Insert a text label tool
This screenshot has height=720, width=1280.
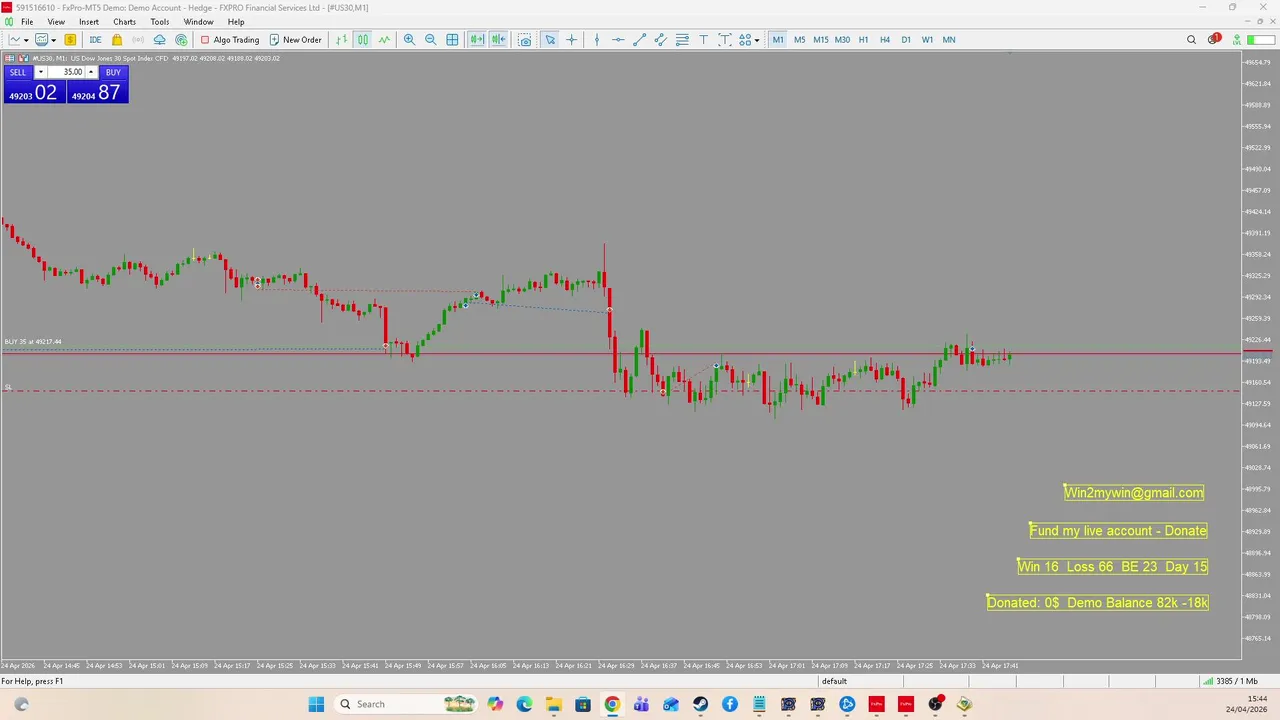tap(725, 40)
